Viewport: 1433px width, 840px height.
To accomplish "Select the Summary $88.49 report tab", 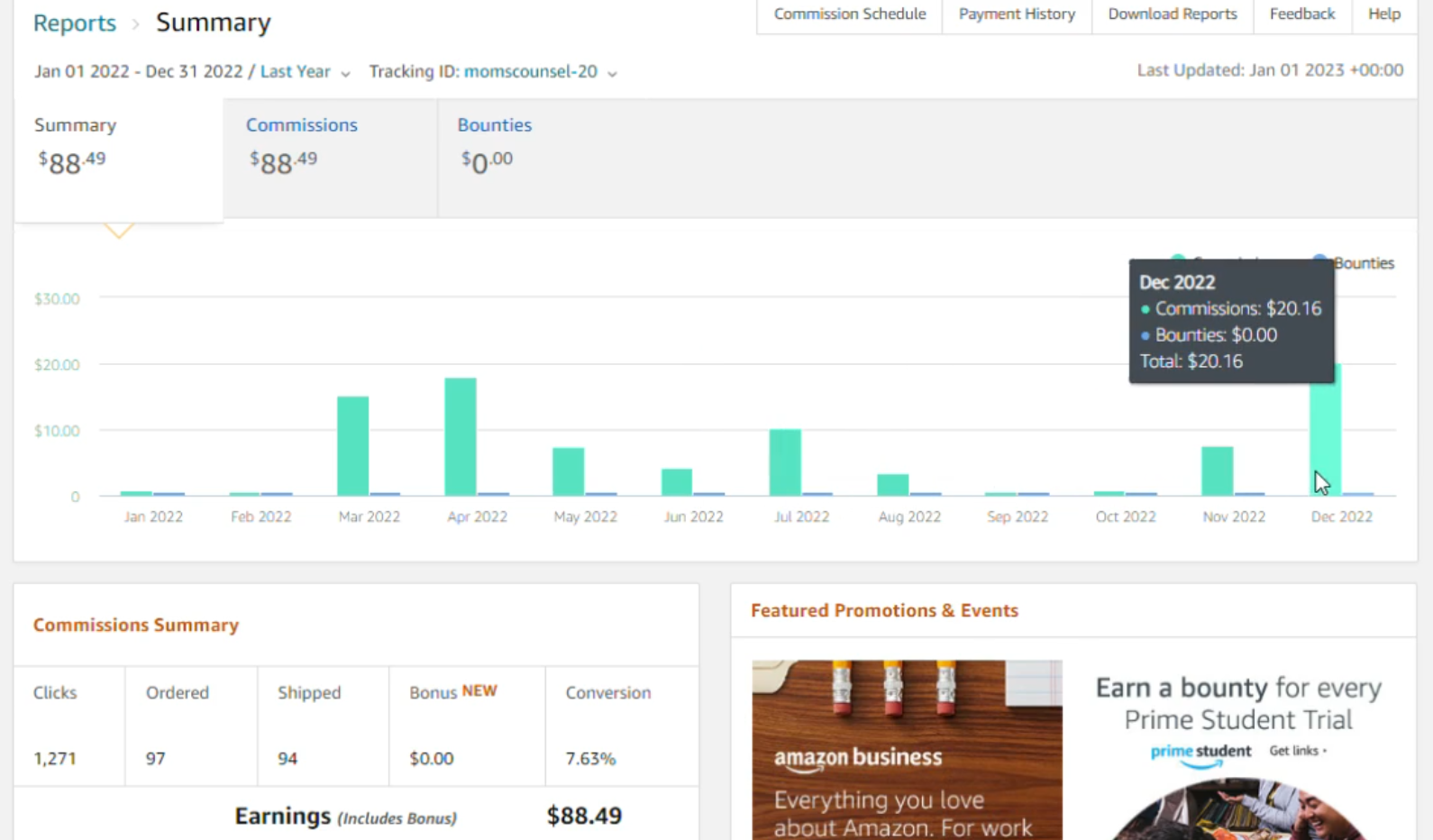I will point(118,159).
